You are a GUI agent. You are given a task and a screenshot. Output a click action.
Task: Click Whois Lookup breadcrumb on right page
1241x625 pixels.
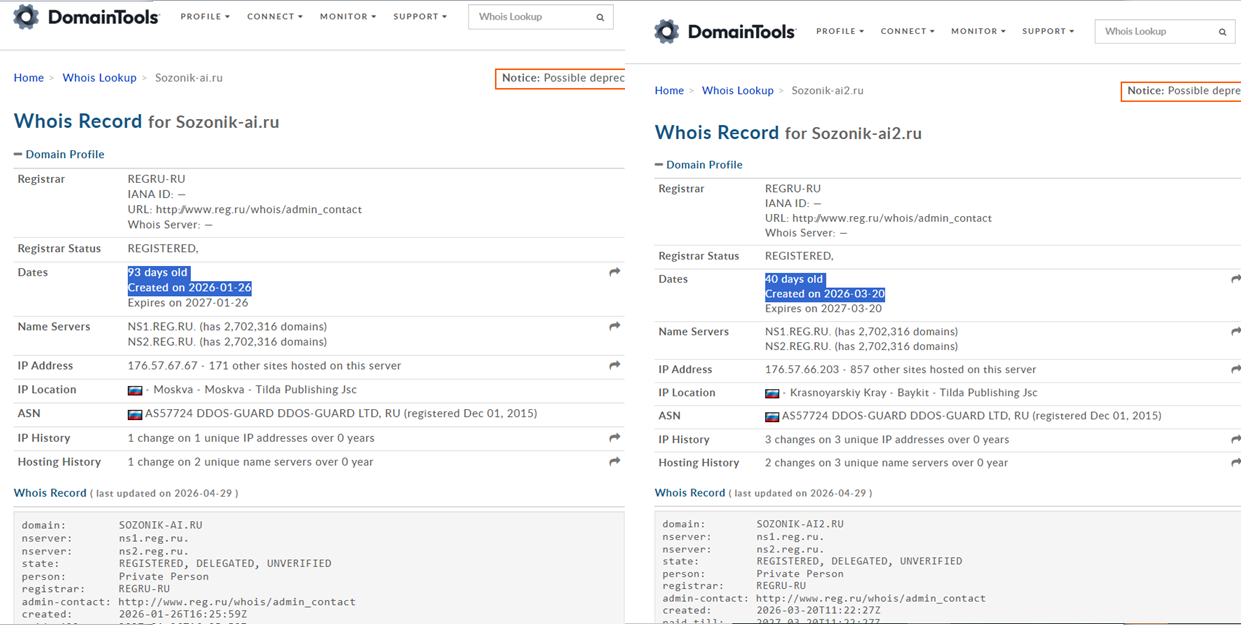737,91
